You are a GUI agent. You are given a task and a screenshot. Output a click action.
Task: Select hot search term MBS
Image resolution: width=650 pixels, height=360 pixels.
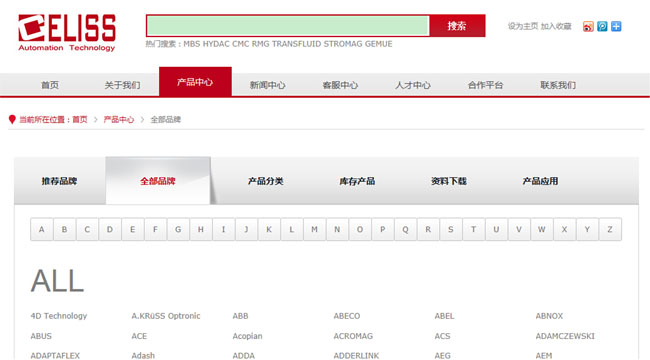click(x=192, y=44)
